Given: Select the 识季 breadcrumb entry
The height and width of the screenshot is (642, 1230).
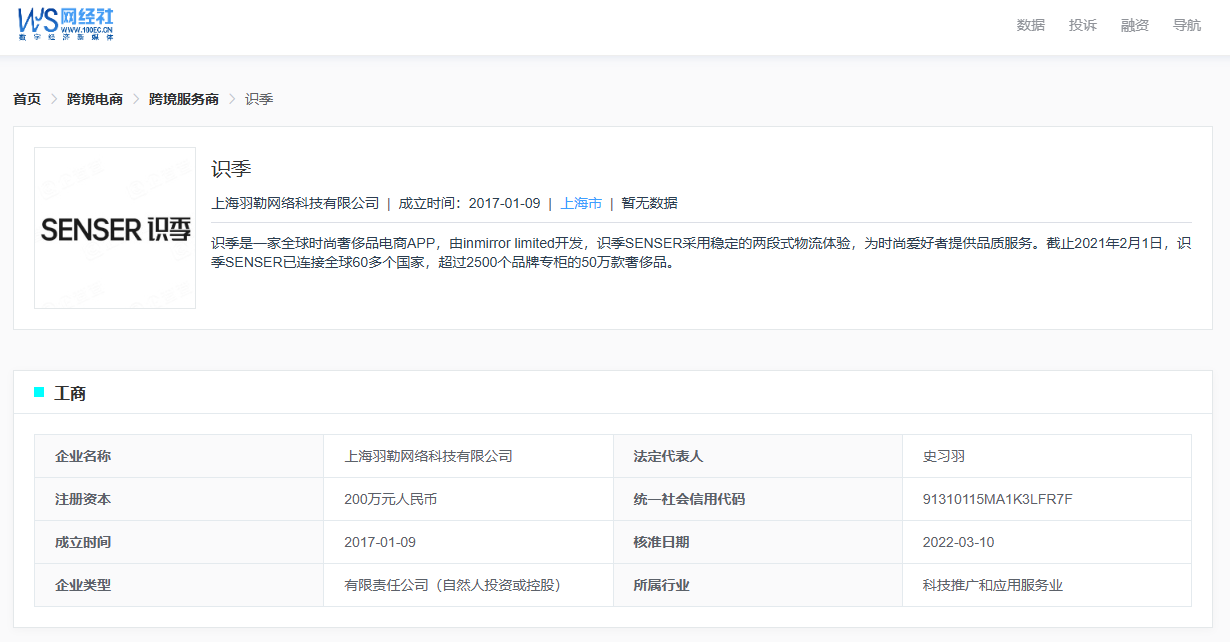Looking at the screenshot, I should pos(259,99).
